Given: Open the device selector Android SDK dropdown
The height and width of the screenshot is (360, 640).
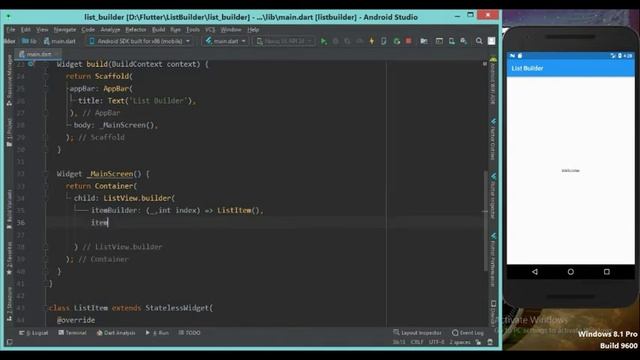Looking at the screenshot, I should click(140, 41).
